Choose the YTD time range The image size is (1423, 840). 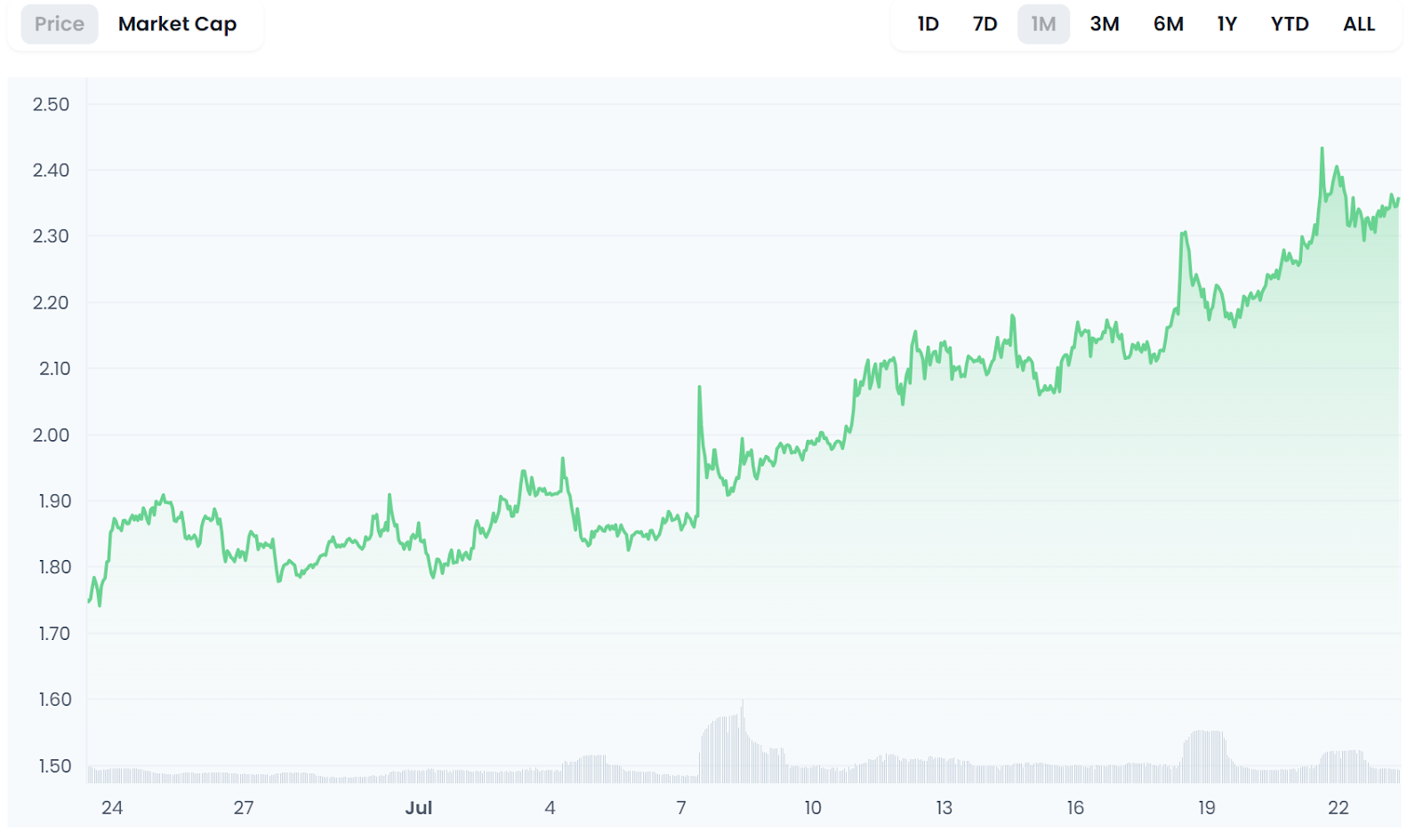coord(1289,24)
